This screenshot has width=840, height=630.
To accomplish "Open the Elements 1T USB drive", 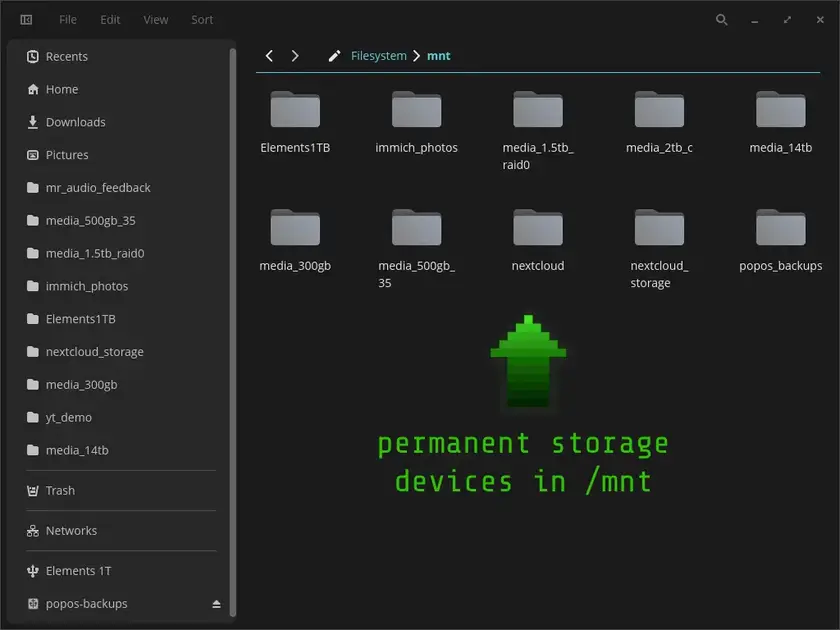I will [122, 571].
